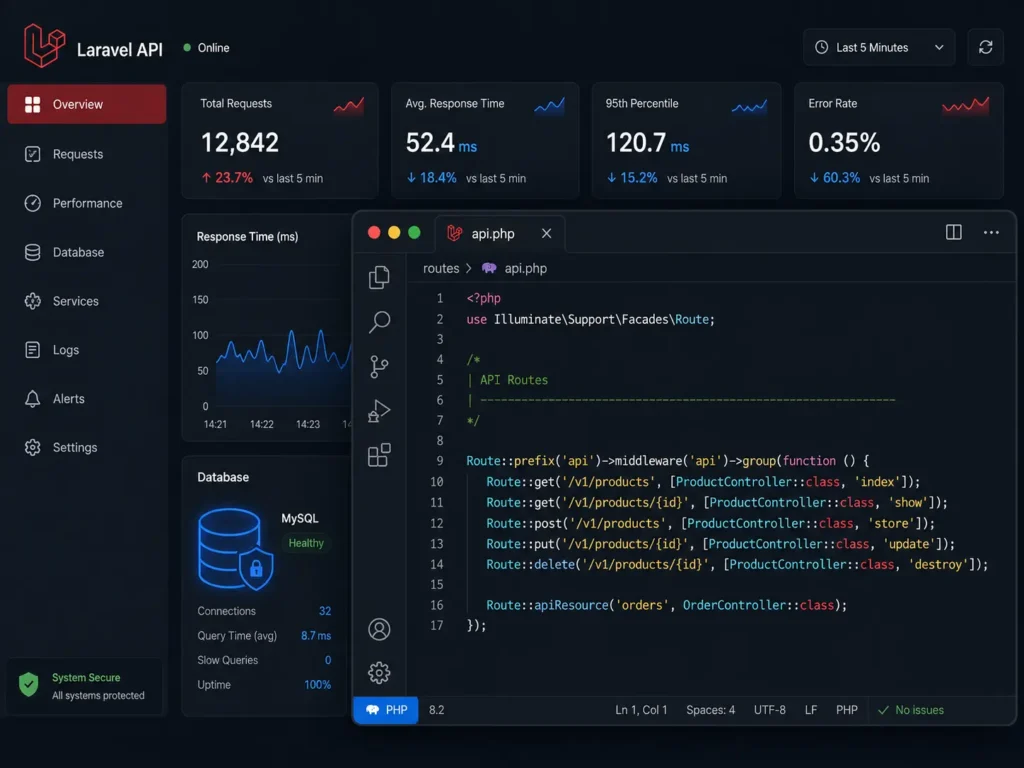Screen dimensions: 1024x768
Task: Click the PHP status bar button
Action: coord(387,710)
